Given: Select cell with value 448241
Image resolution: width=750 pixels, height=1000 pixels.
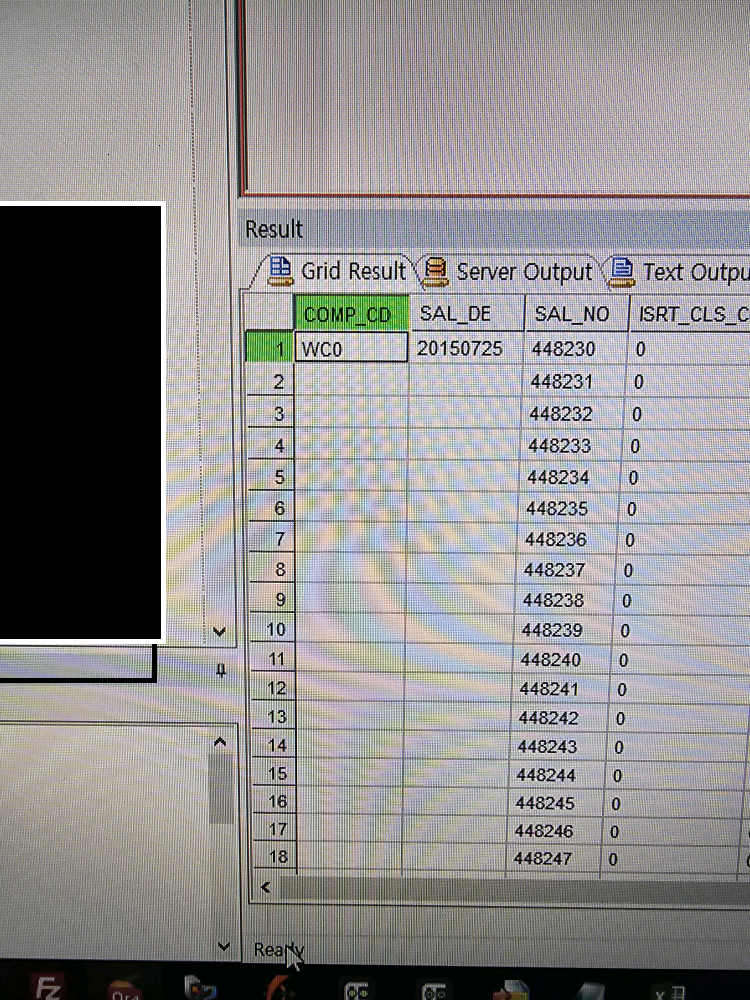Looking at the screenshot, I should (x=560, y=689).
